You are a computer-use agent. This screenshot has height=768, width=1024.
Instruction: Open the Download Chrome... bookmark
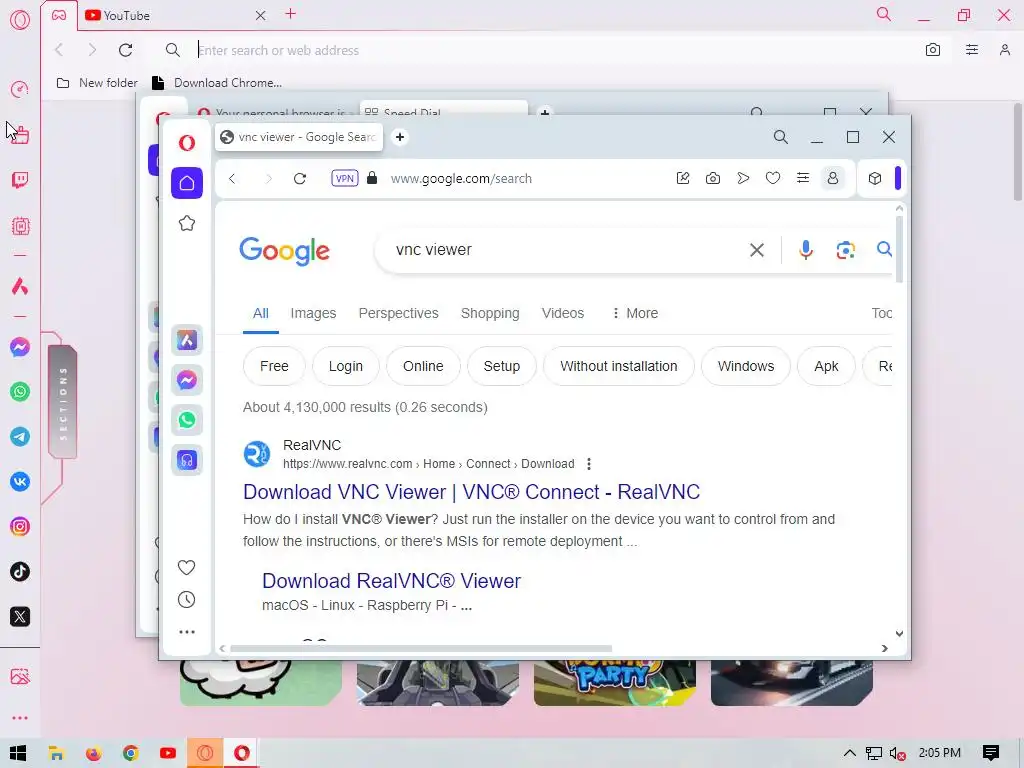click(x=217, y=83)
